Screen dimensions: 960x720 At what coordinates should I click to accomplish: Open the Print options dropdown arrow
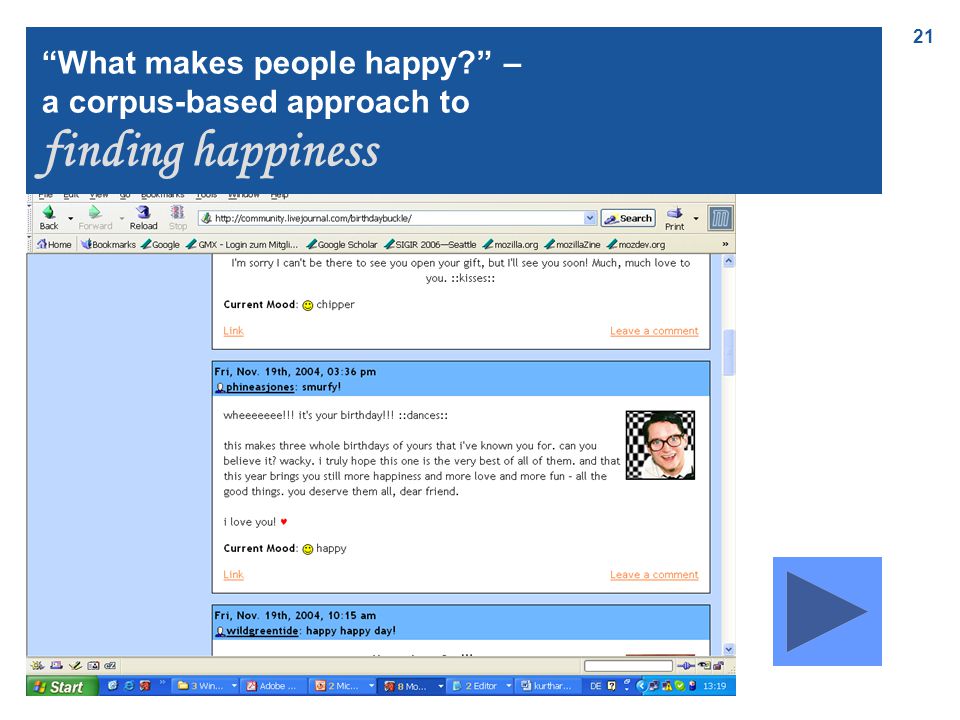696,219
